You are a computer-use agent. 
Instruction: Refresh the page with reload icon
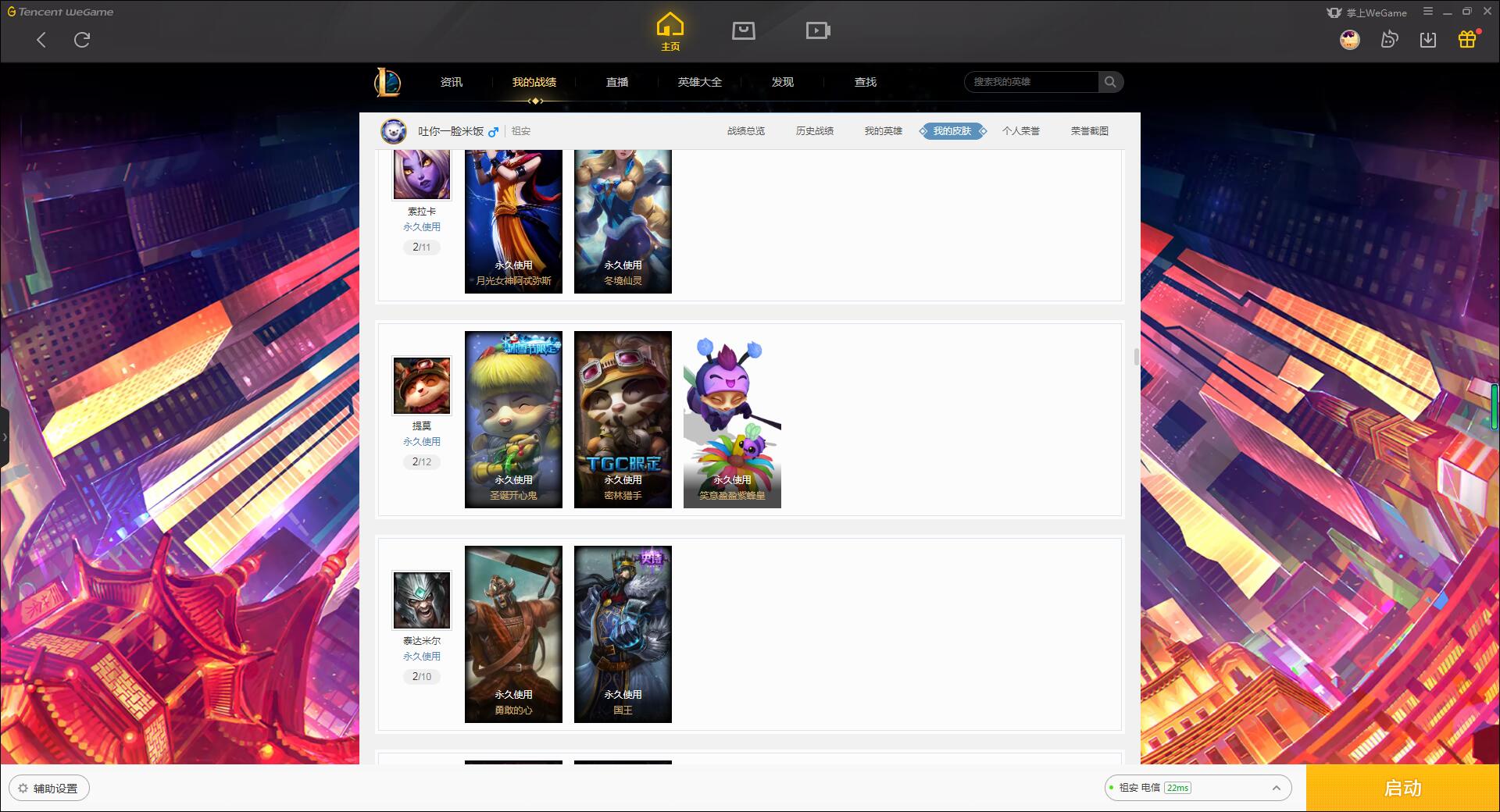click(x=82, y=40)
